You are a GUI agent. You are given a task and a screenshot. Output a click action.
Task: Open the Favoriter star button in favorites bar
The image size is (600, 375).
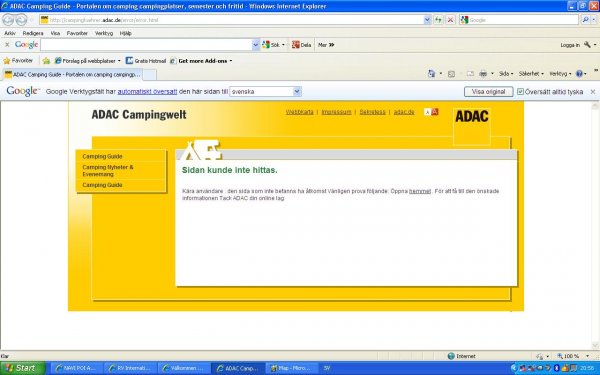[x=18, y=60]
